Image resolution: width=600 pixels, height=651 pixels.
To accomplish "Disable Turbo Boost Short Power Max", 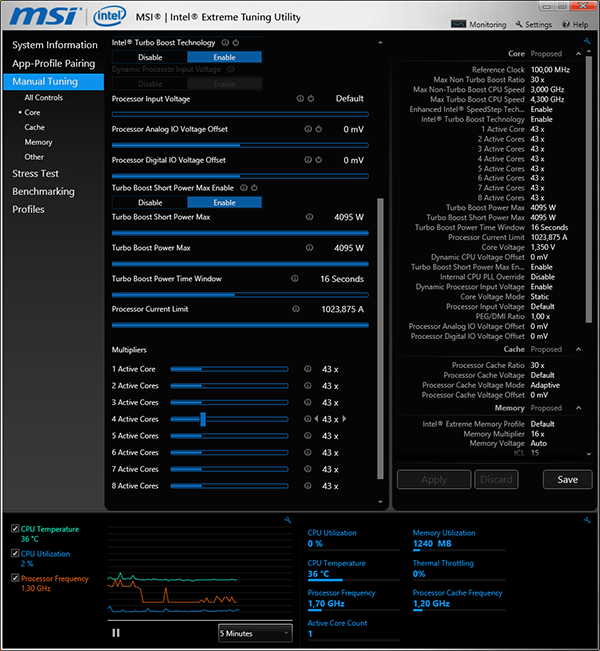I will (x=150, y=203).
